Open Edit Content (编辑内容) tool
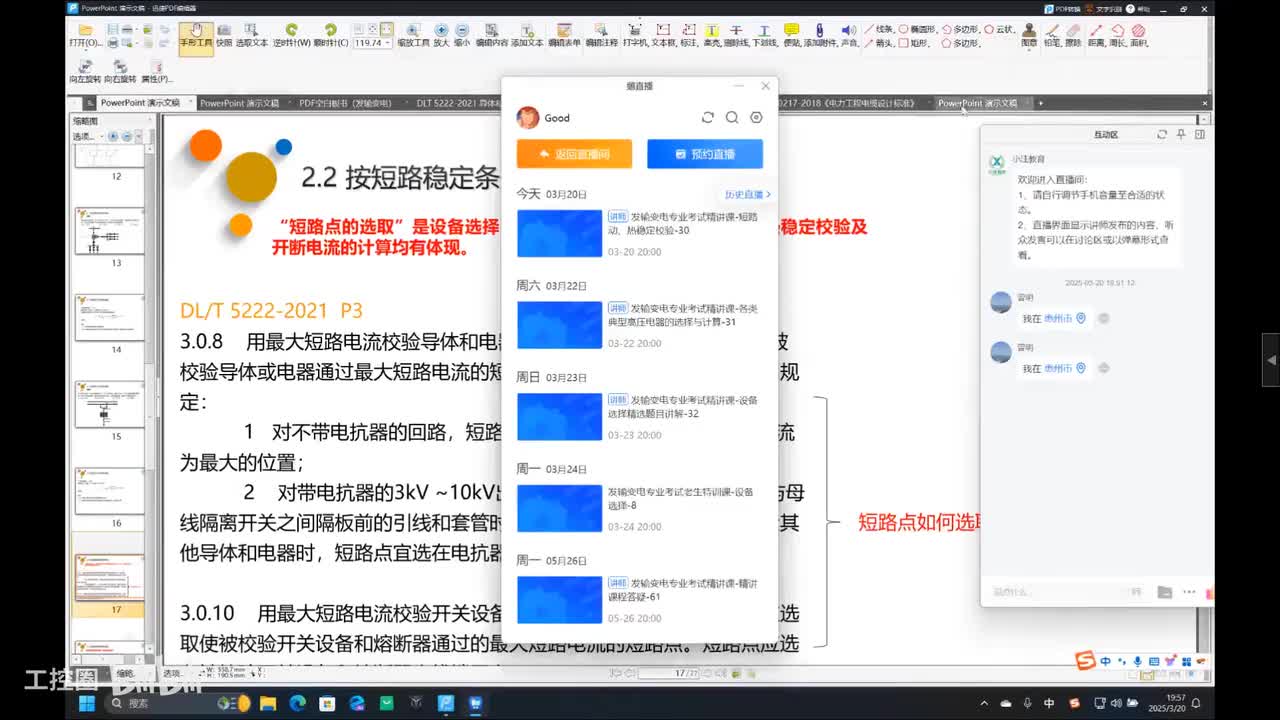1280x720 pixels. click(491, 37)
